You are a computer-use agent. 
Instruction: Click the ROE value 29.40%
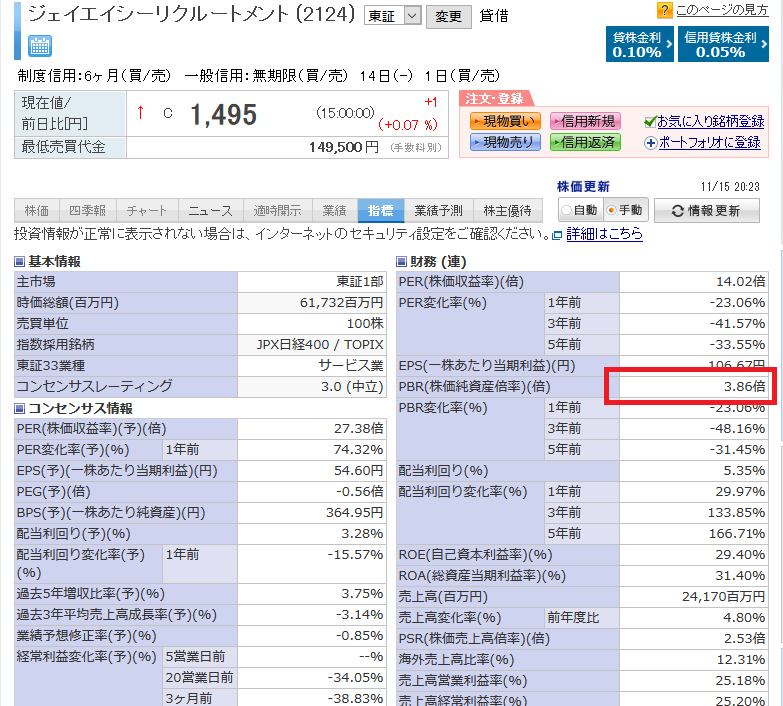click(x=741, y=554)
